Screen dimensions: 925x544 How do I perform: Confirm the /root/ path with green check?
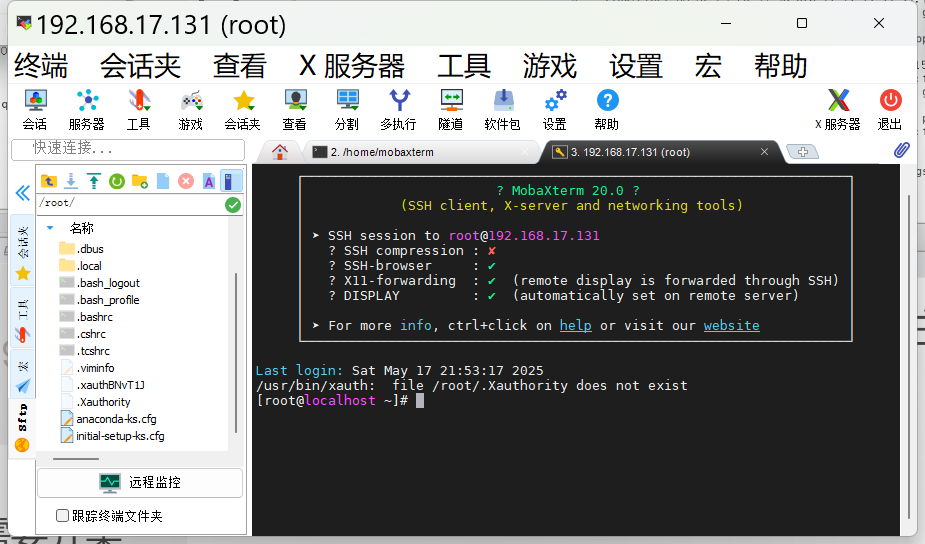(x=233, y=205)
